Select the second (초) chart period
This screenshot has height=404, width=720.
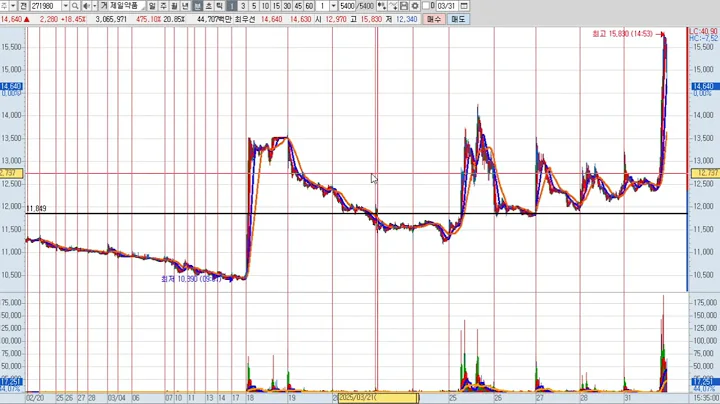(208, 6)
